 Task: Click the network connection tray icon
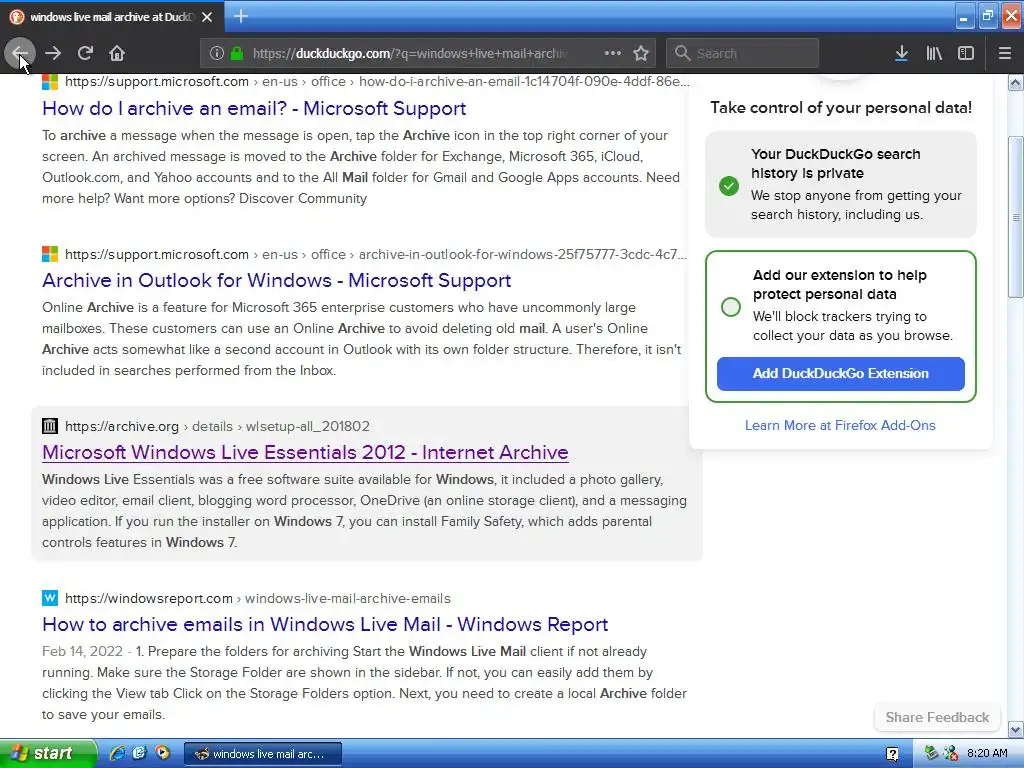point(951,753)
